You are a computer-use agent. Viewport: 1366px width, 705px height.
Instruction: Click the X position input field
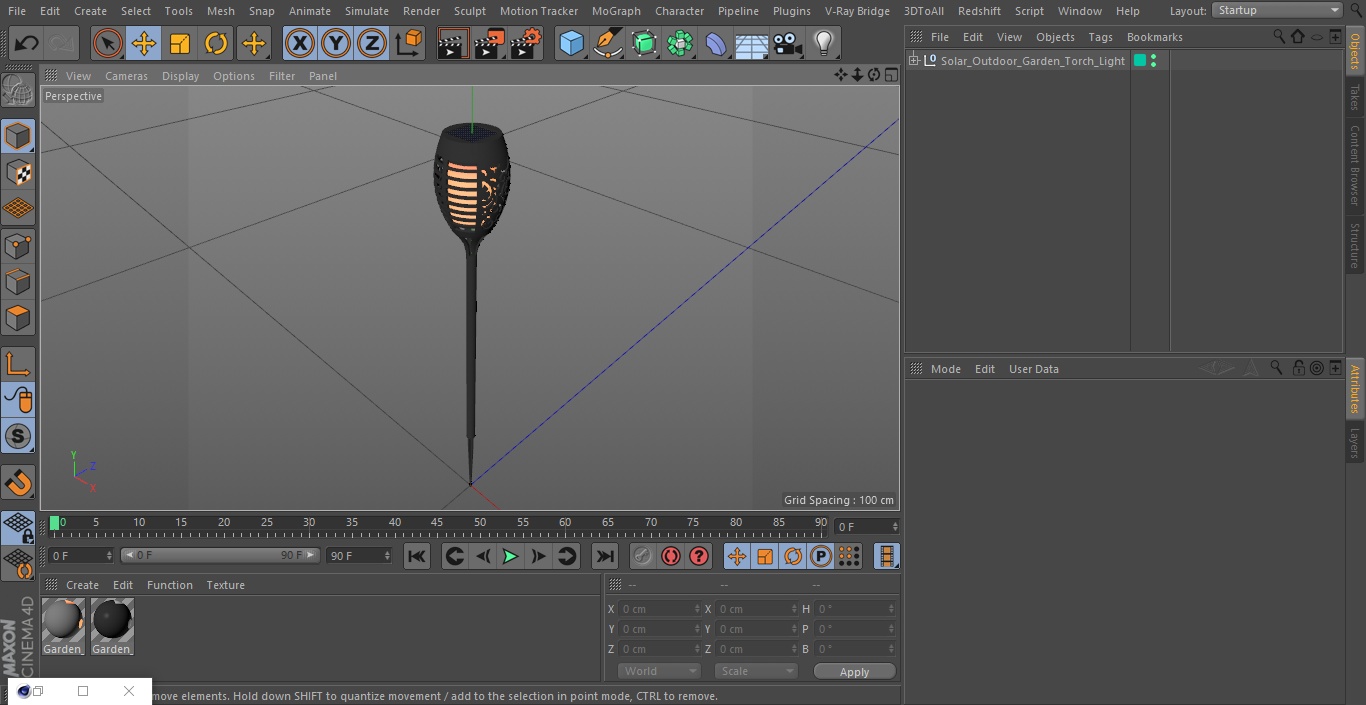[x=658, y=609]
